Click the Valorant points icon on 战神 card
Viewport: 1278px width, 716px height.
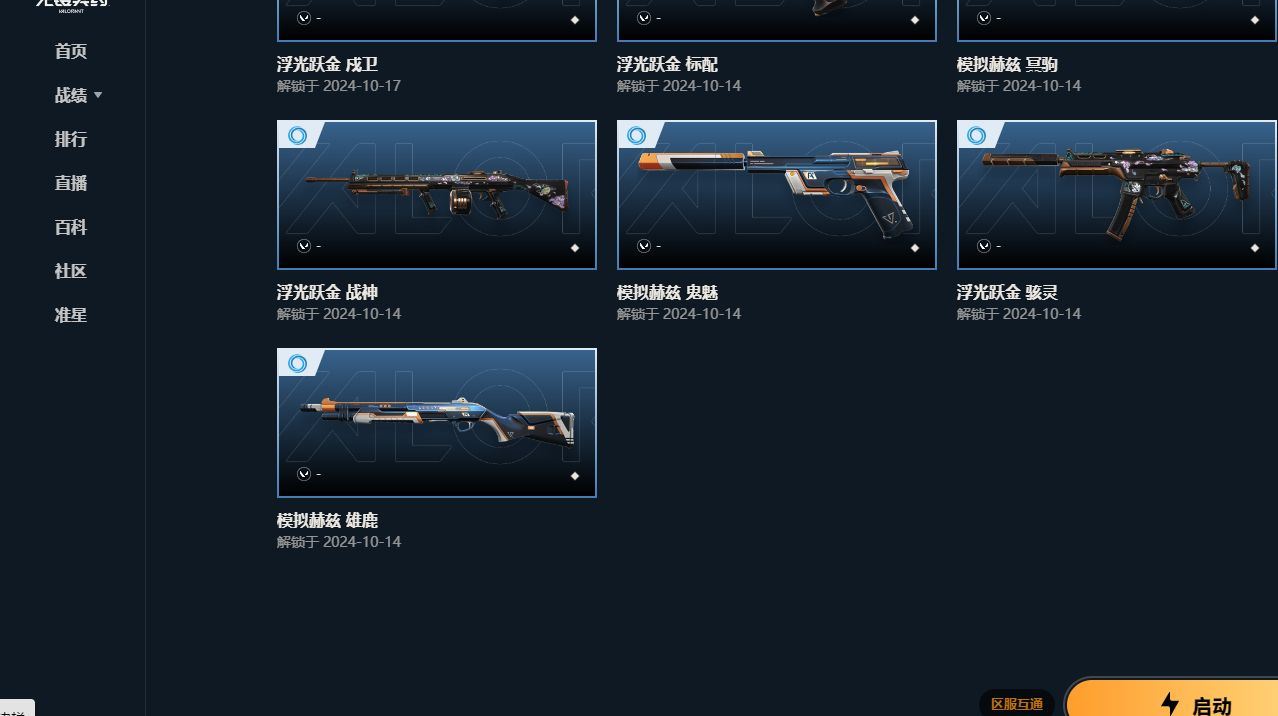[304, 246]
